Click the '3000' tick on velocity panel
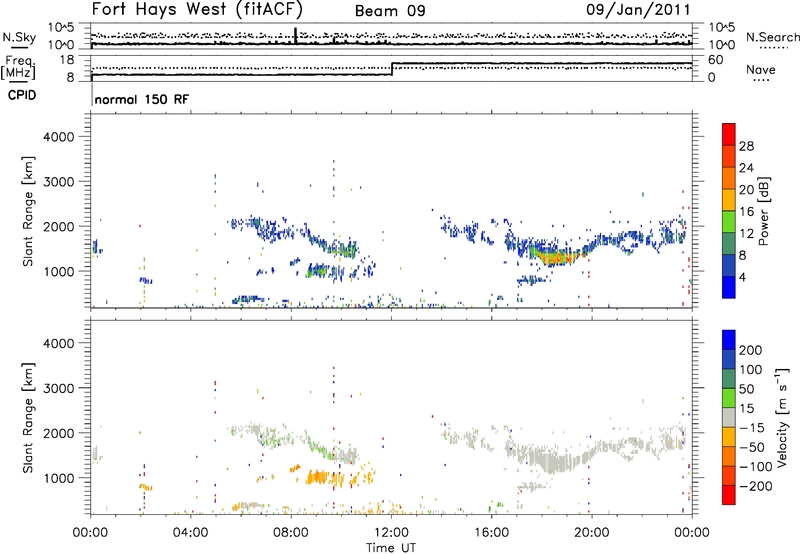Image resolution: width=800 pixels, height=554 pixels. (x=58, y=388)
